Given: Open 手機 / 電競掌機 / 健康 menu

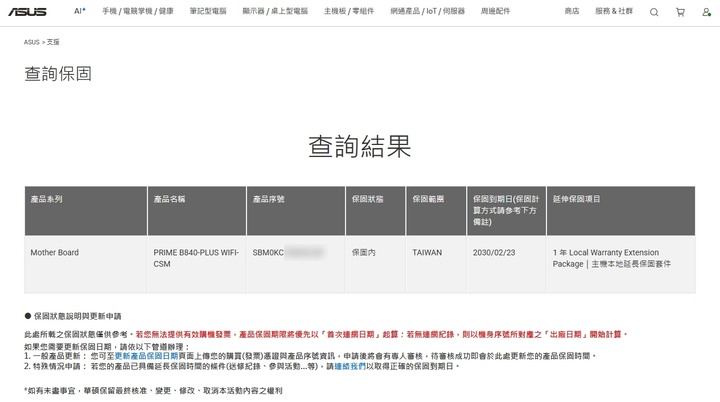Looking at the screenshot, I should coord(138,11).
